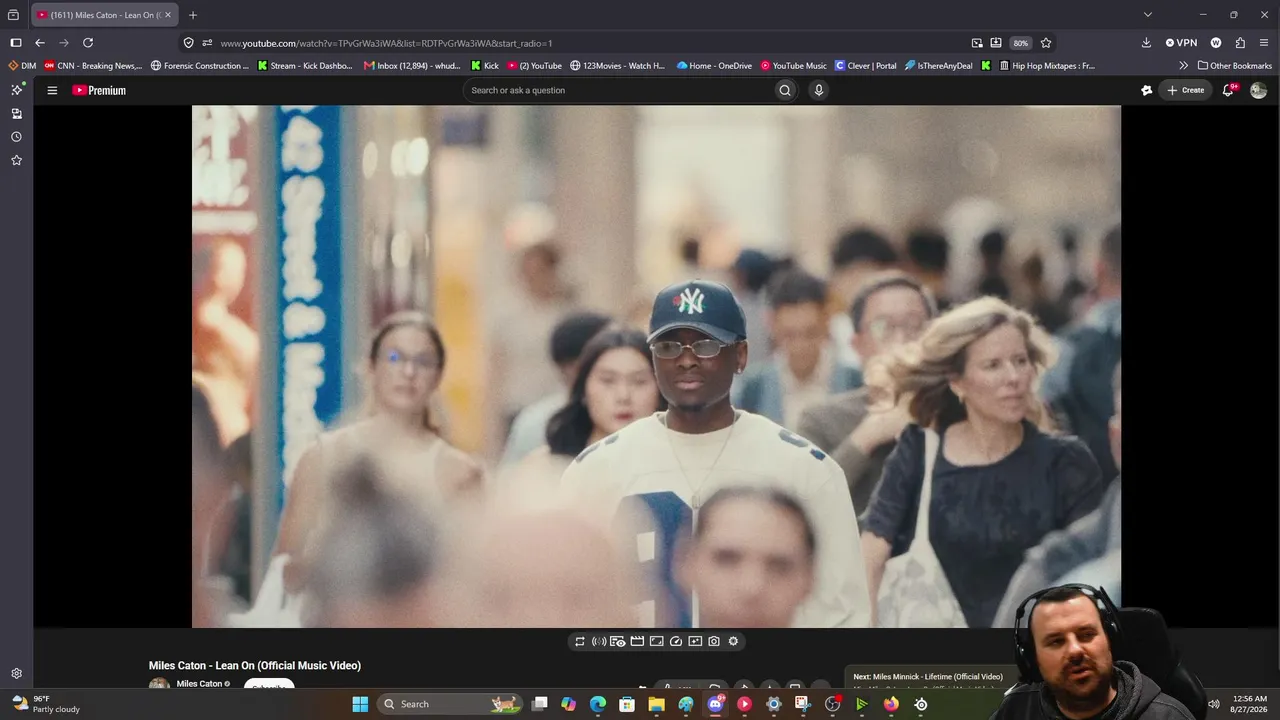Open the playback speed gauge icon
The image size is (1280, 720).
(675, 641)
